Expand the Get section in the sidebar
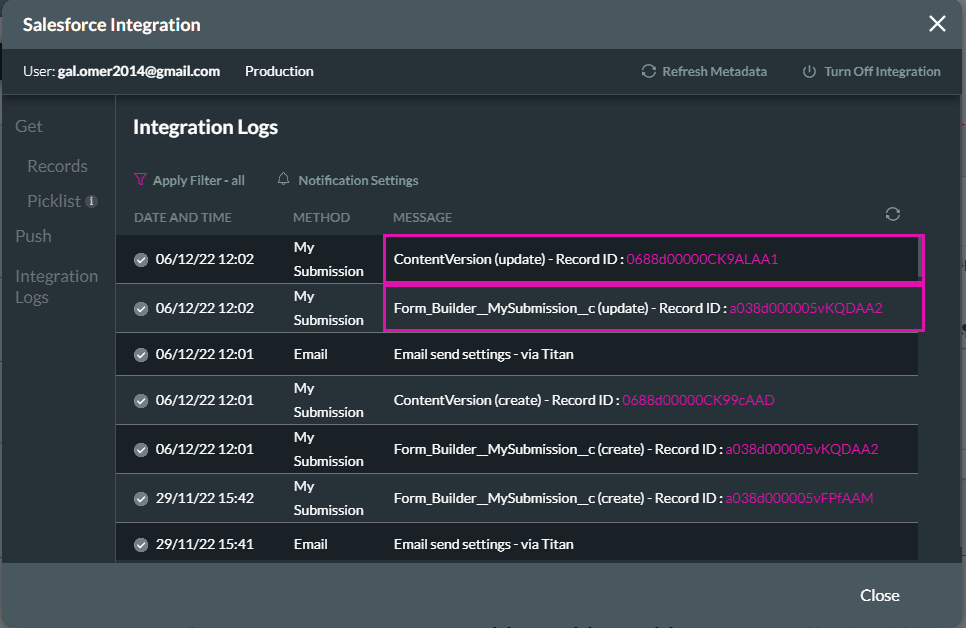The image size is (966, 628). point(28,126)
